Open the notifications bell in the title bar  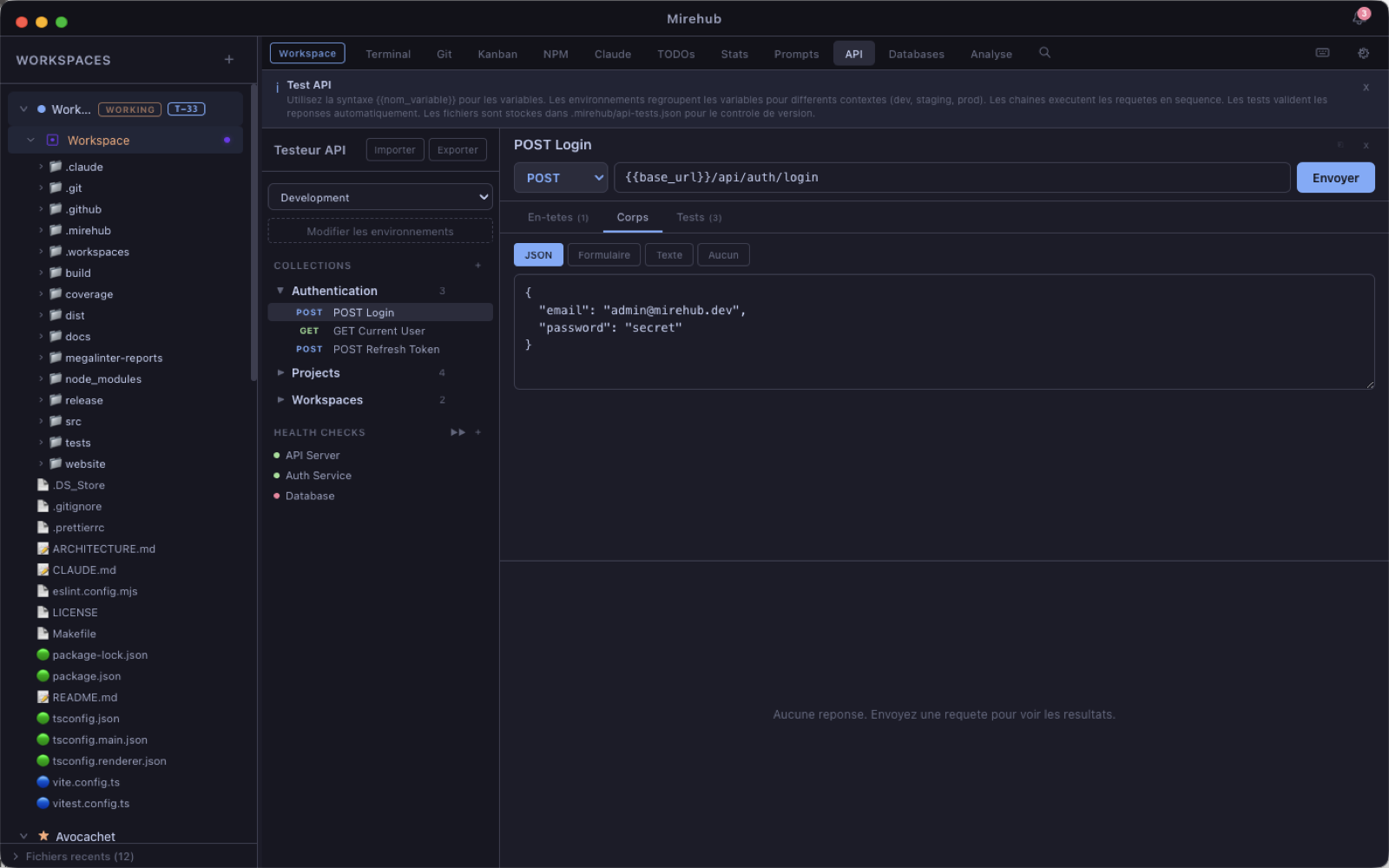point(1359,18)
